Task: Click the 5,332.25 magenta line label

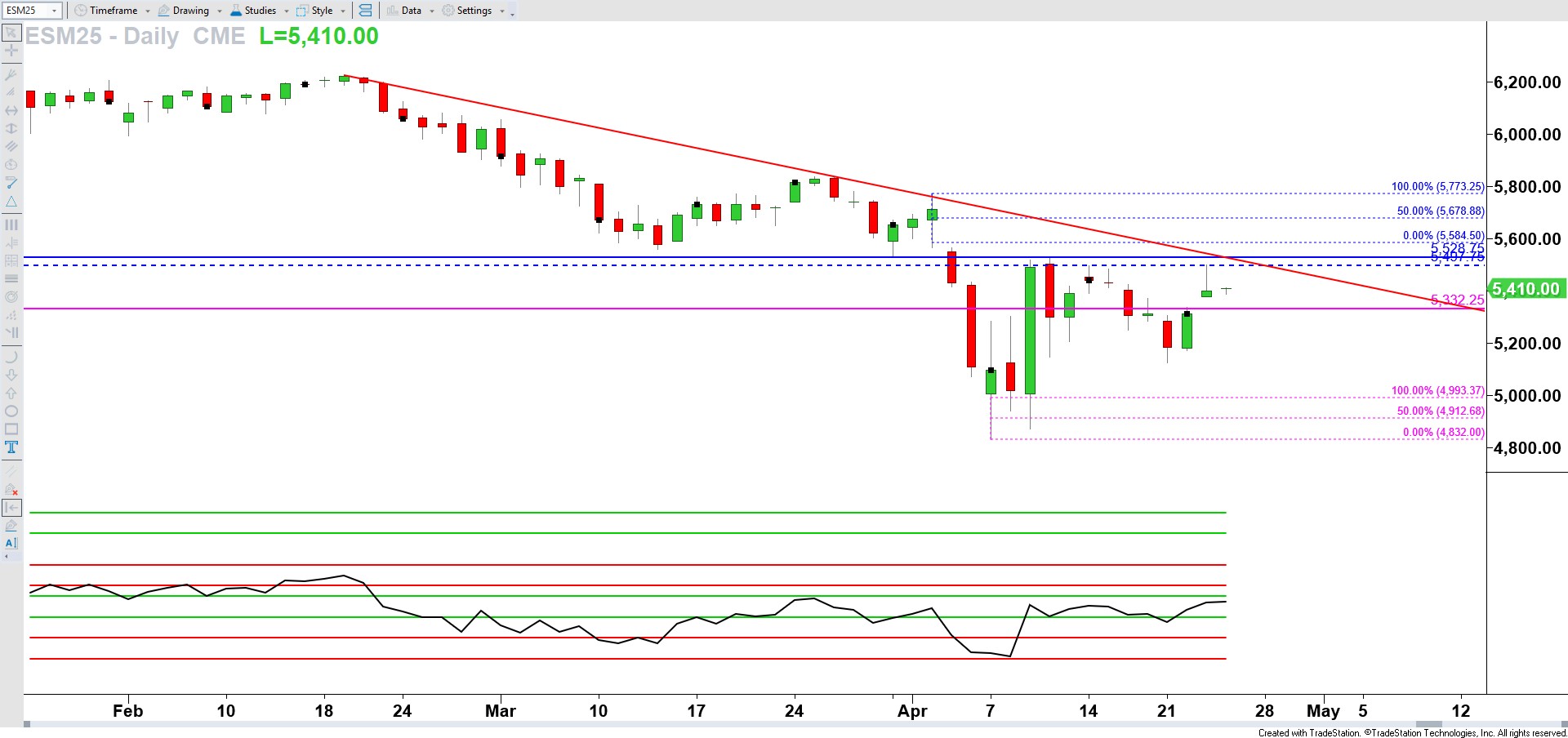Action: pyautogui.click(x=1458, y=300)
